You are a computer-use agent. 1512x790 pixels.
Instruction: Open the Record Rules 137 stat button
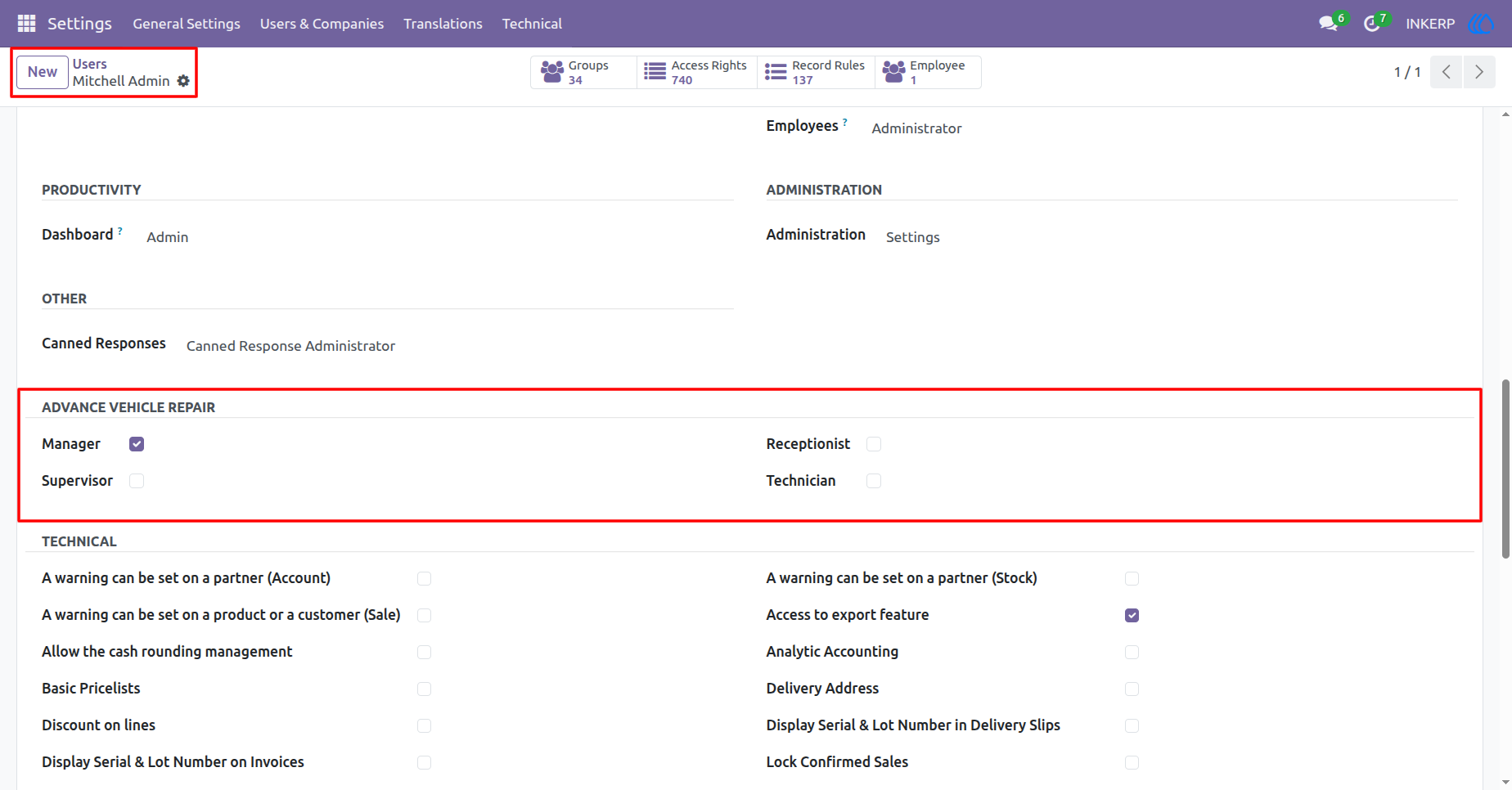(816, 72)
